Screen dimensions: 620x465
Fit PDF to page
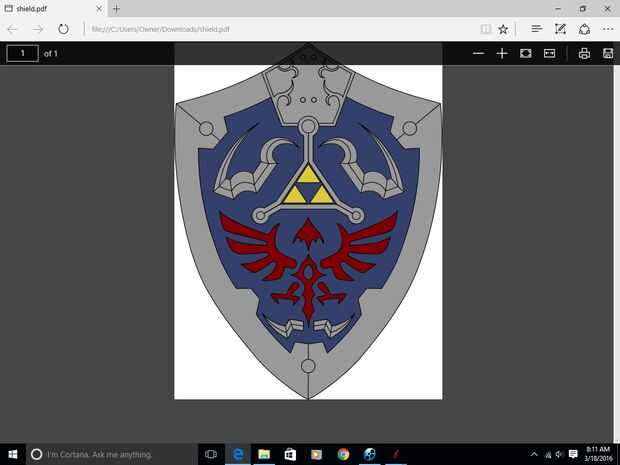(525, 53)
